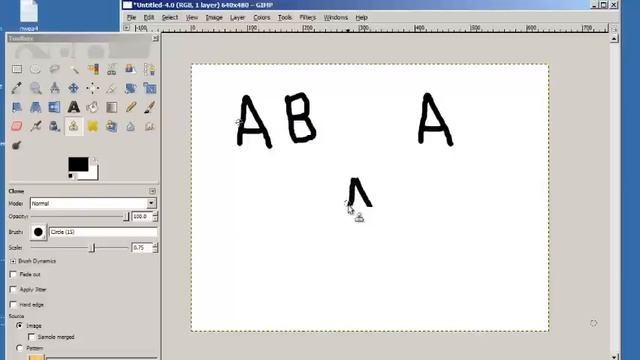Select the Text tool

pyautogui.click(x=73, y=107)
